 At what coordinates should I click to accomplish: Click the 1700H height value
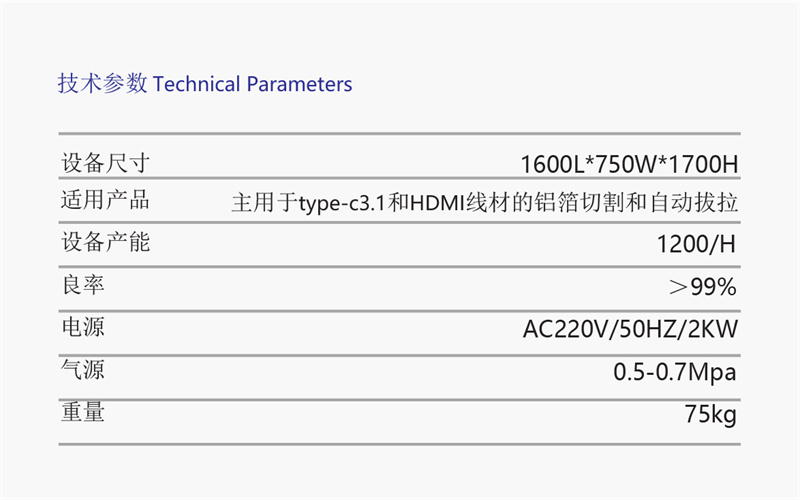coord(703,164)
